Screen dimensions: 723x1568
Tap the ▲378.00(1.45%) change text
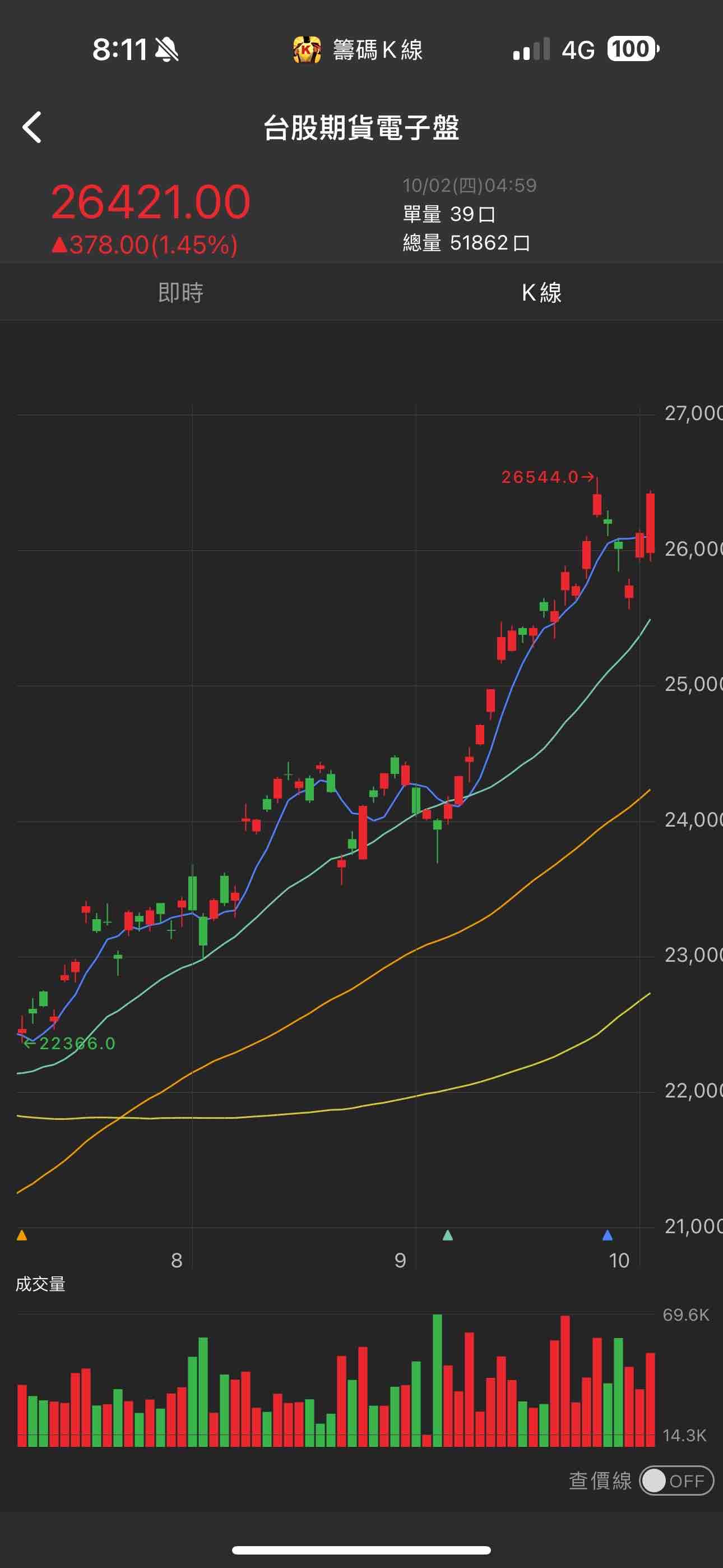click(x=145, y=245)
